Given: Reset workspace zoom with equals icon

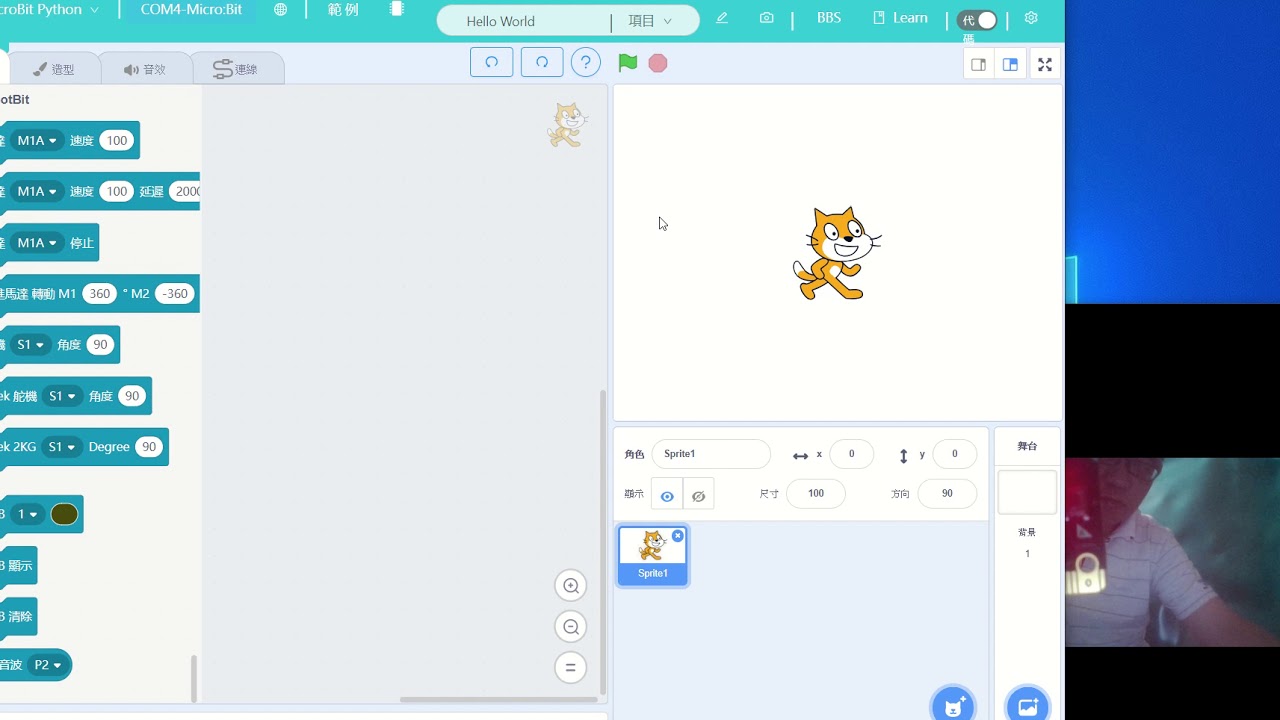Looking at the screenshot, I should pyautogui.click(x=571, y=668).
